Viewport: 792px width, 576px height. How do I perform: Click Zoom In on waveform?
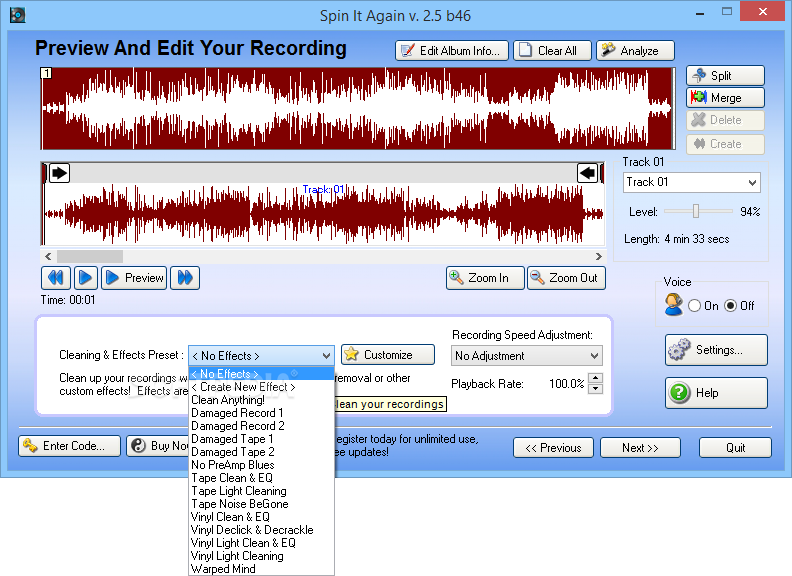485,278
